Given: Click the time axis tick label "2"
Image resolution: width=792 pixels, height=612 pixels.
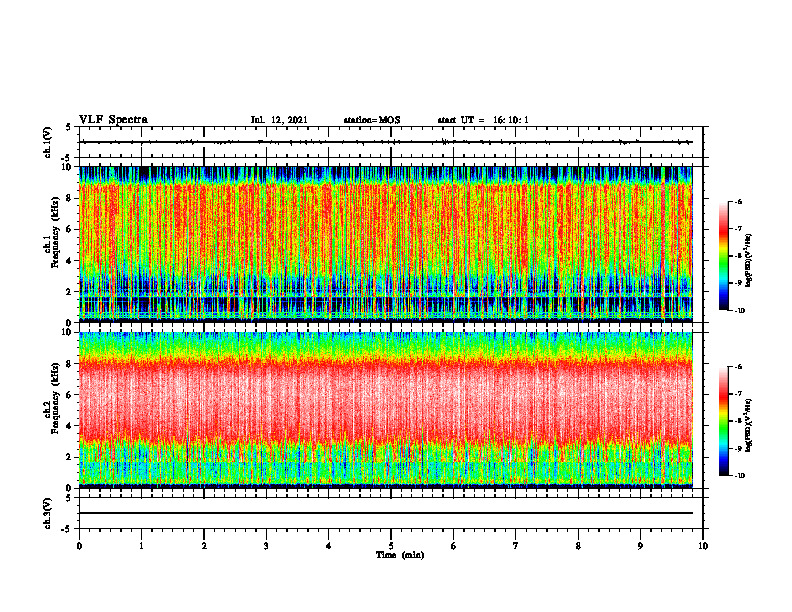Looking at the screenshot, I should click(x=204, y=546).
